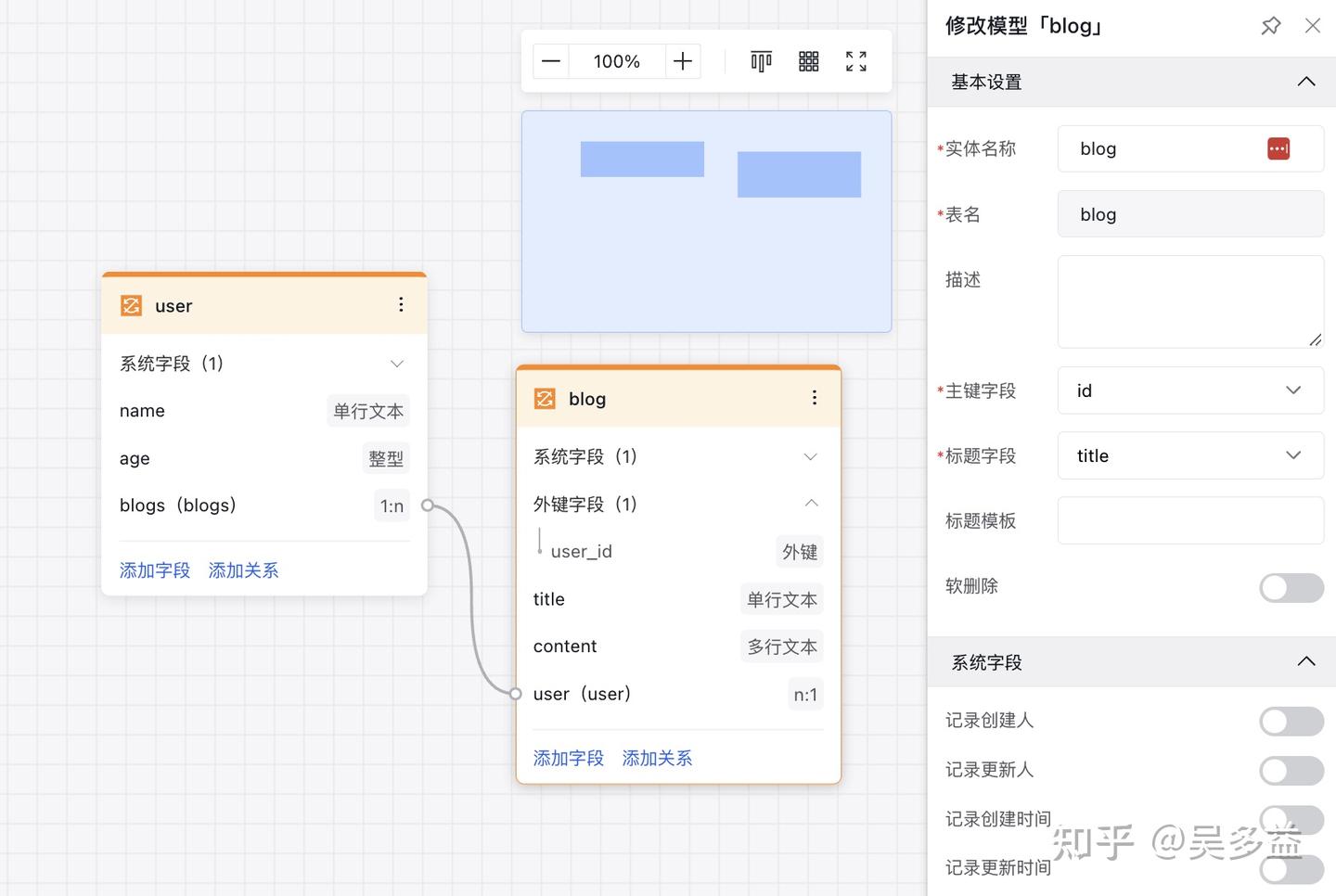Pin the 修改模型 panel
Viewport: 1336px width, 896px height.
coord(1270,25)
